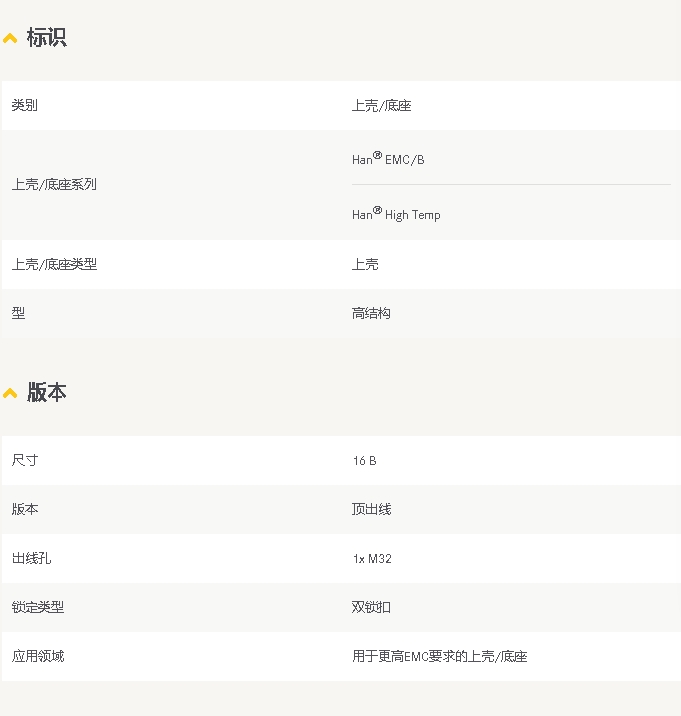Select the 上壳/底座系列 row label
The width and height of the screenshot is (681, 716).
tap(54, 185)
